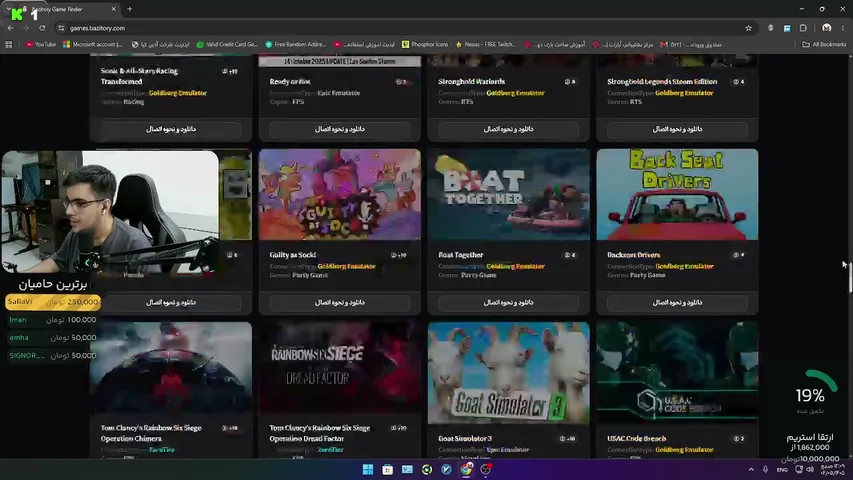853x480 pixels.
Task: Open the Phosphor Icons bookmark
Action: [425, 45]
